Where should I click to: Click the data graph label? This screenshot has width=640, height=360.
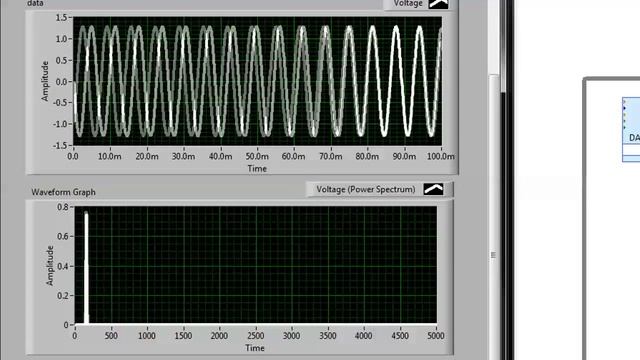point(35,3)
